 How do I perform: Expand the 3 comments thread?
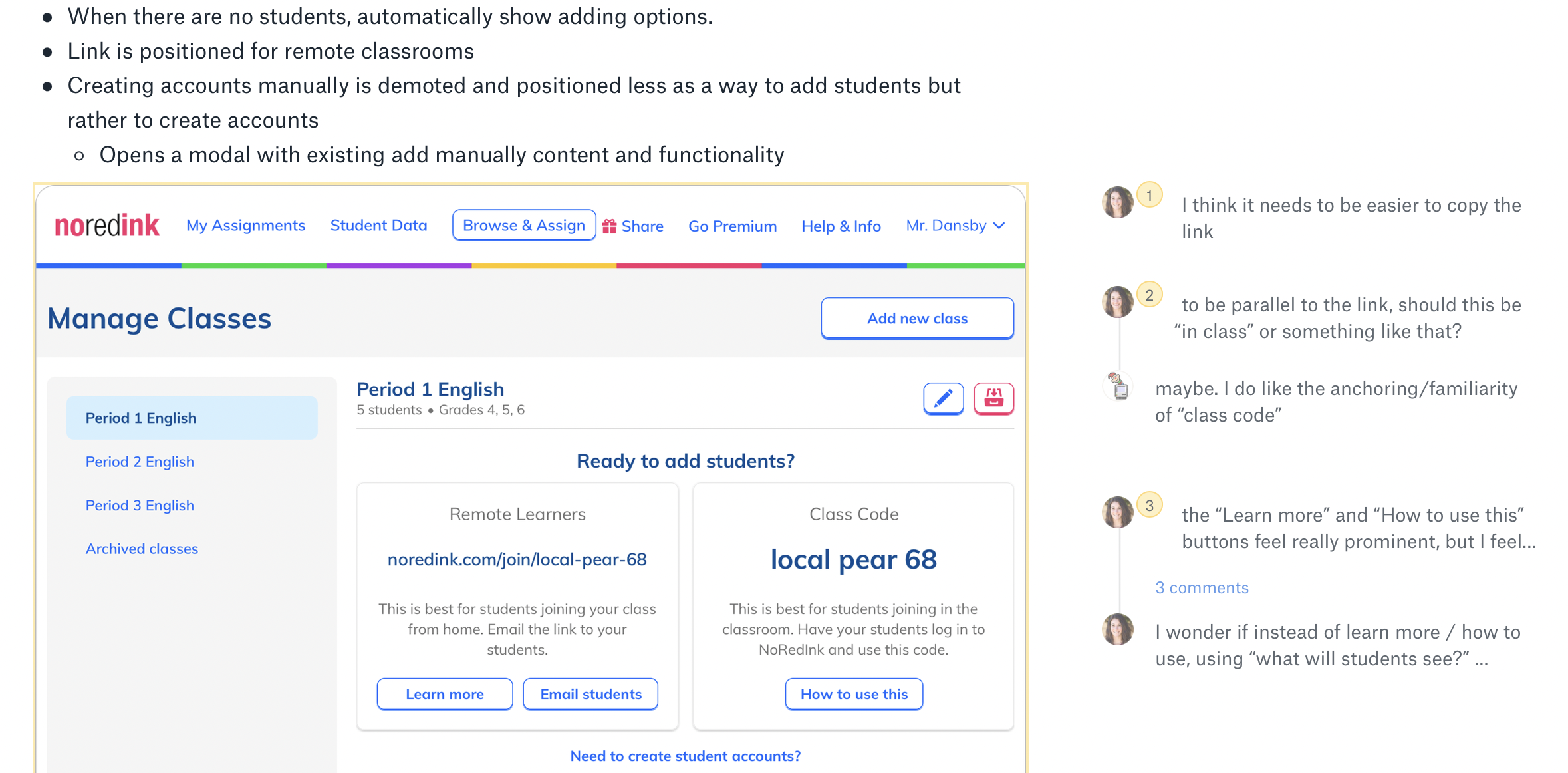[x=1202, y=588]
